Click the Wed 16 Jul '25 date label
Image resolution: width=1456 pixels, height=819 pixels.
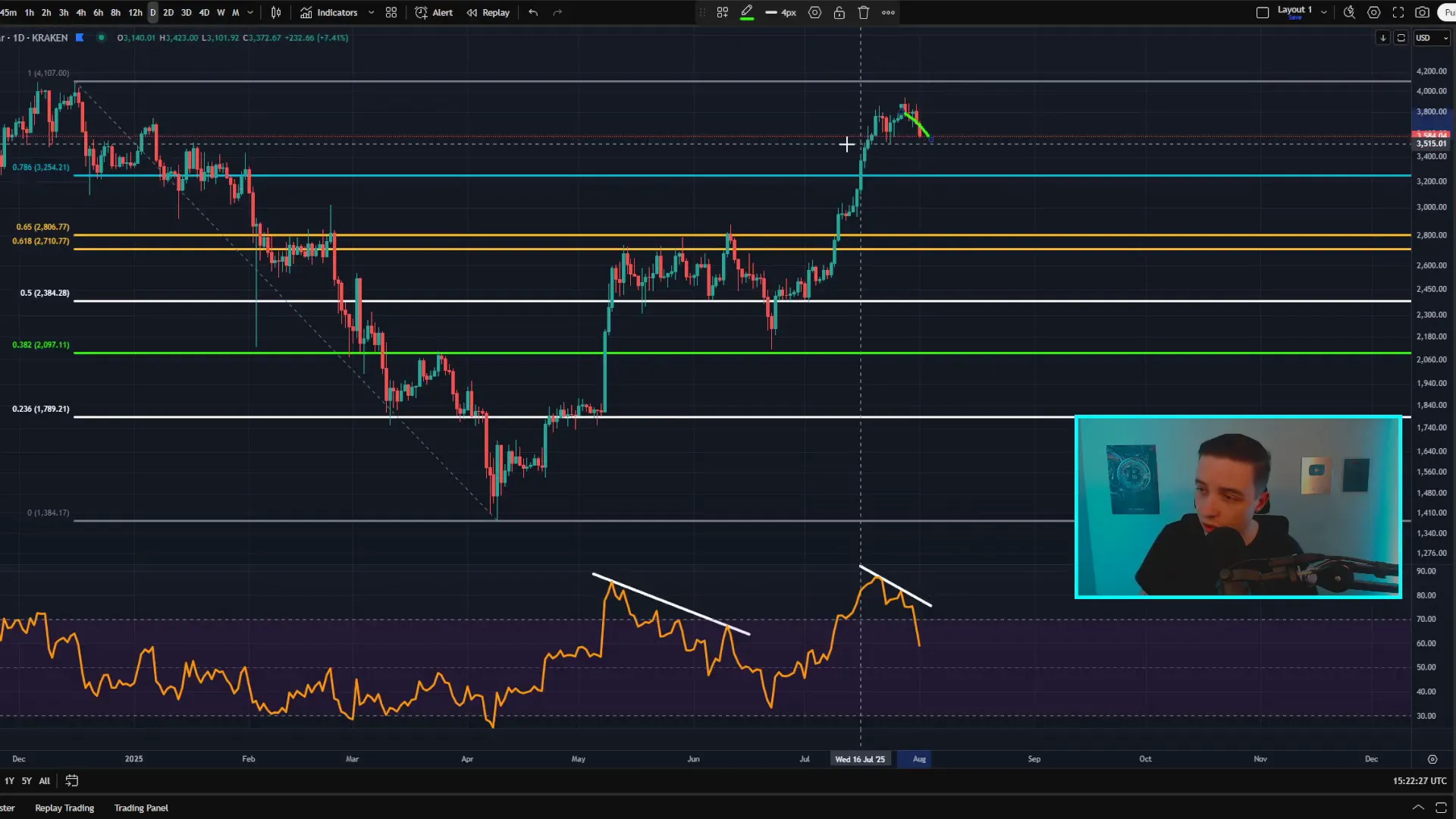pos(860,759)
